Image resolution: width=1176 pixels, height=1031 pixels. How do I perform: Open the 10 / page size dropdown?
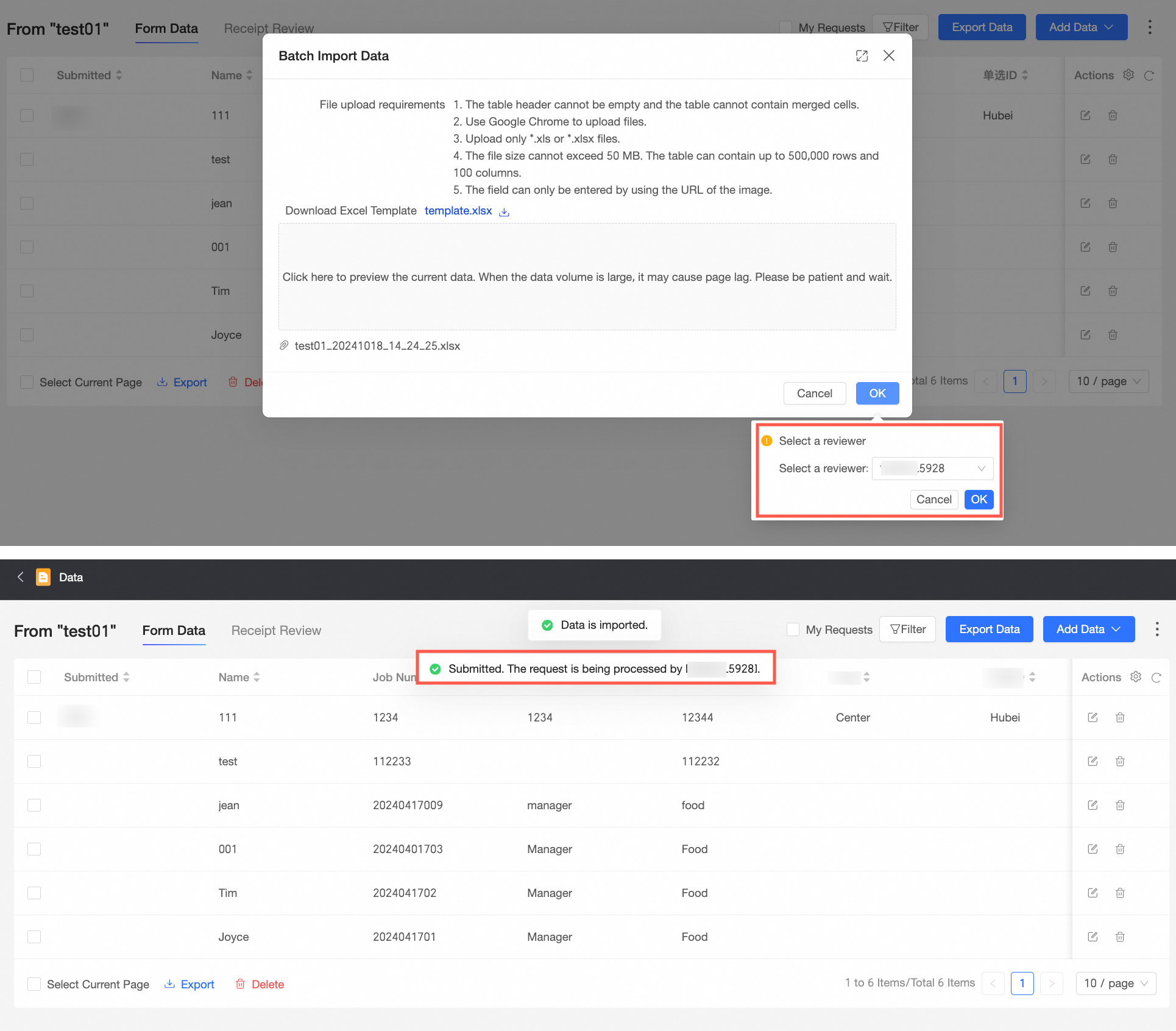click(1116, 983)
